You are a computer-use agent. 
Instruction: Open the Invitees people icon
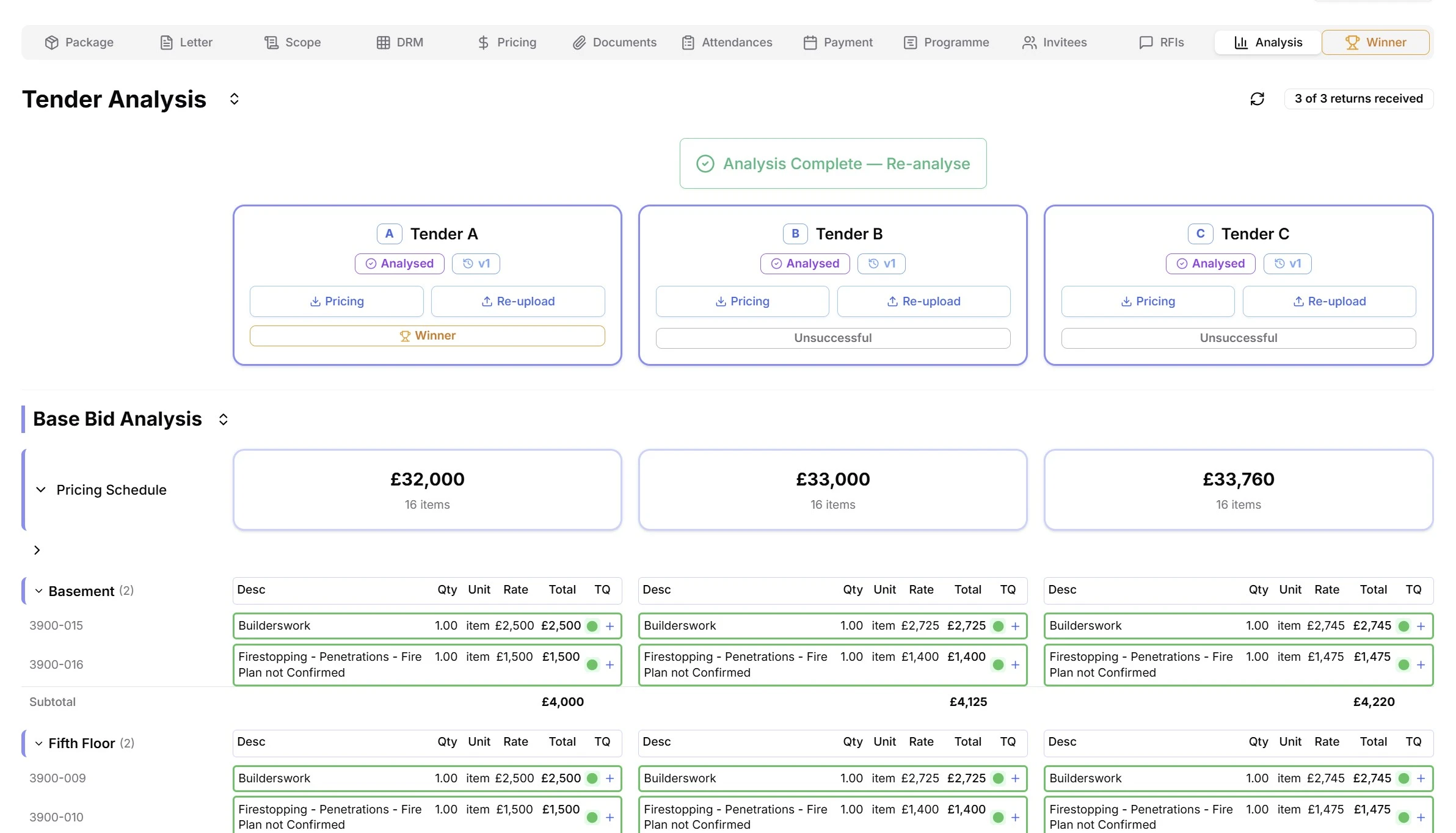[1028, 42]
